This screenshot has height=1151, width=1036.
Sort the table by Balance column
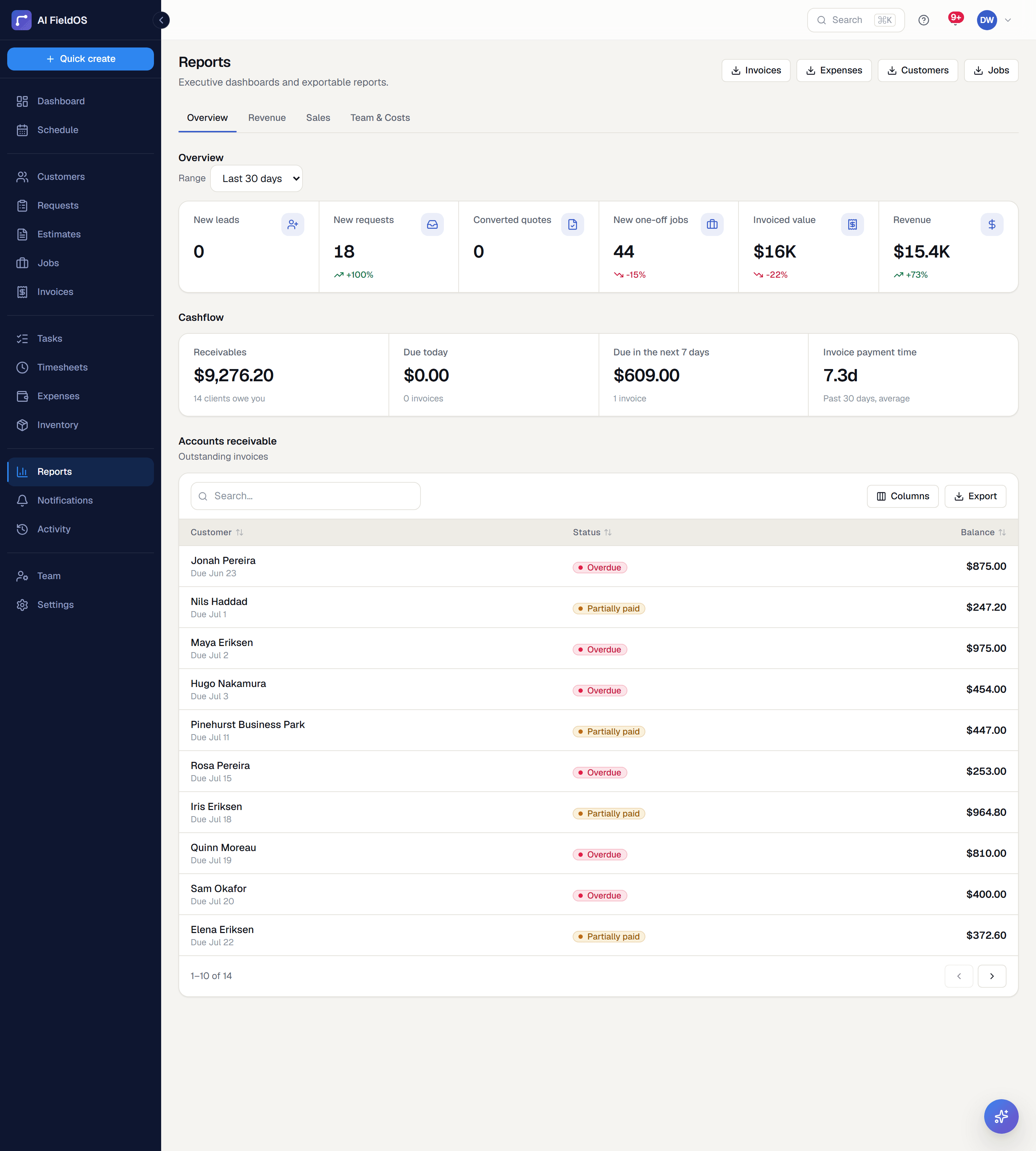point(983,532)
